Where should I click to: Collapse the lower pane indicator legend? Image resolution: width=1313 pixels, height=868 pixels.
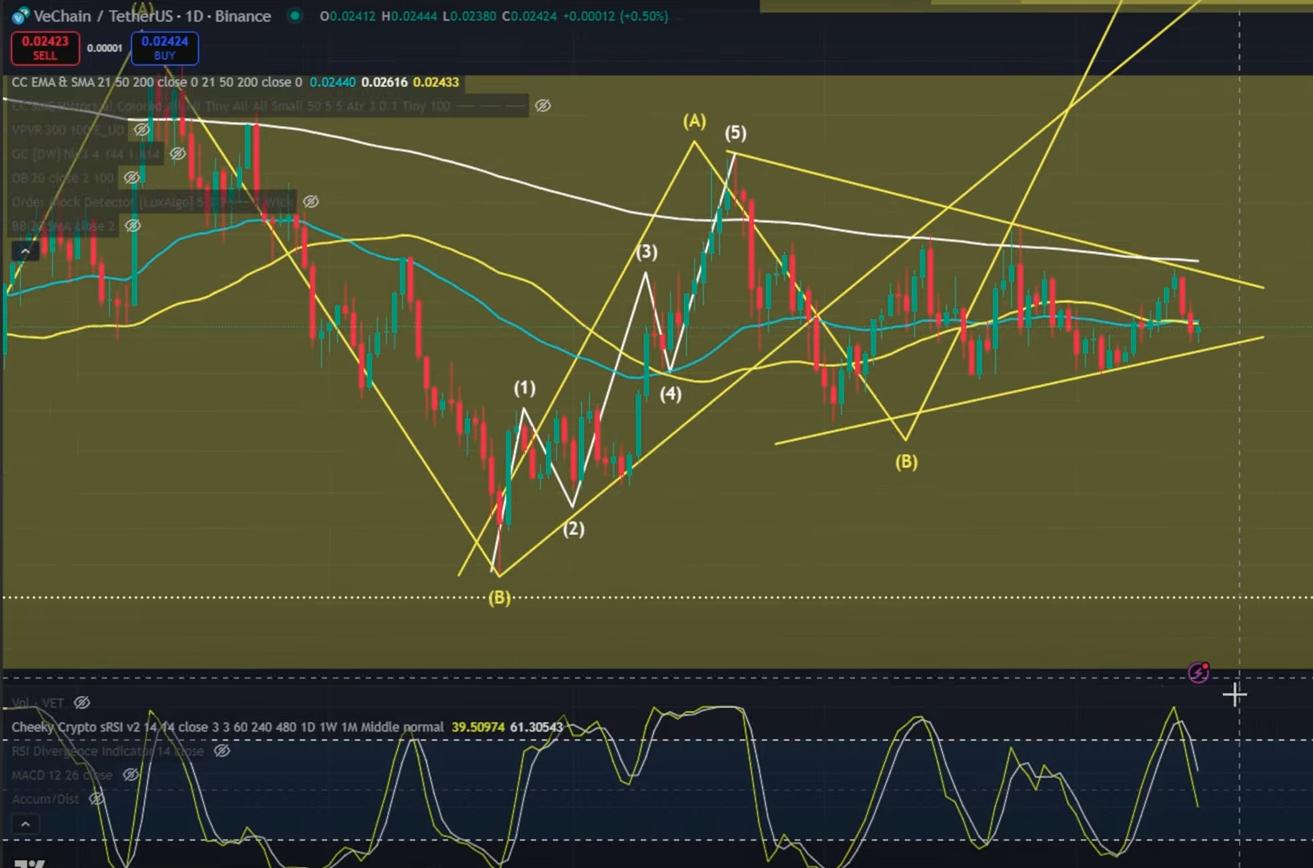[x=24, y=824]
